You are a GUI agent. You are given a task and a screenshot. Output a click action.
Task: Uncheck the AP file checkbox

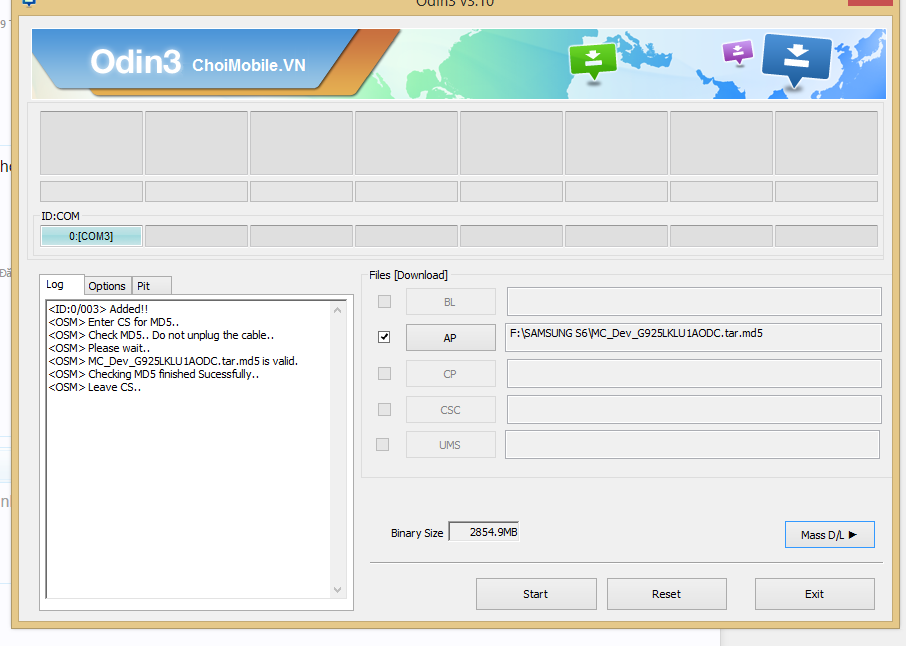click(x=384, y=337)
